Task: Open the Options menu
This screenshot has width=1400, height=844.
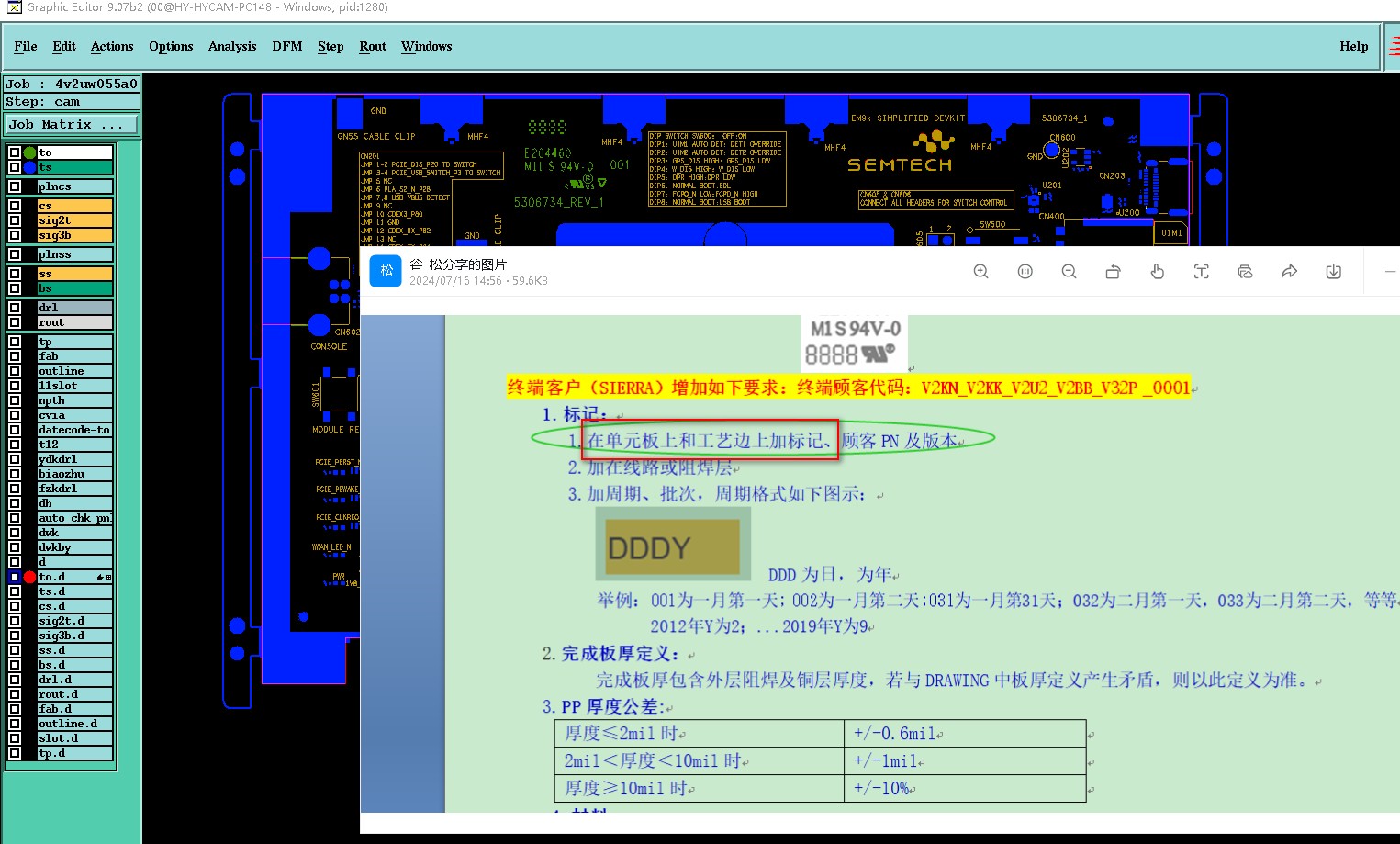Action: pos(171,46)
